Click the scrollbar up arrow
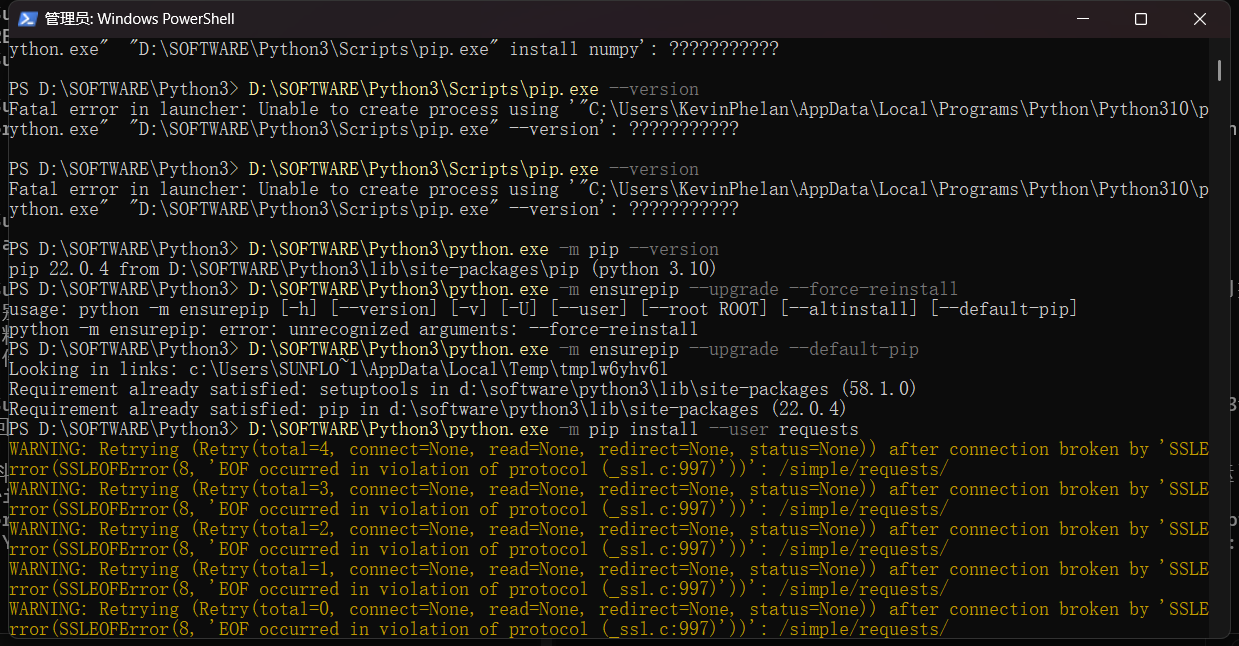 click(x=1219, y=43)
